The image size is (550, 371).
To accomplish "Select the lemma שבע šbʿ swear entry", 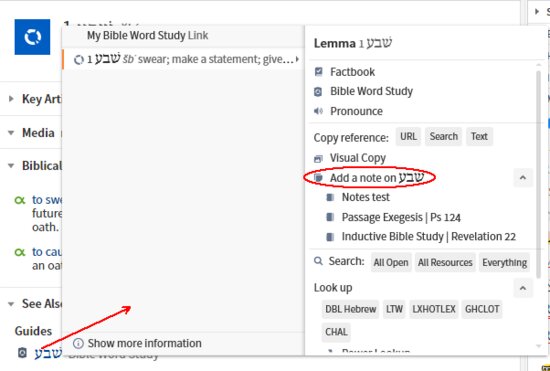I will click(x=183, y=59).
